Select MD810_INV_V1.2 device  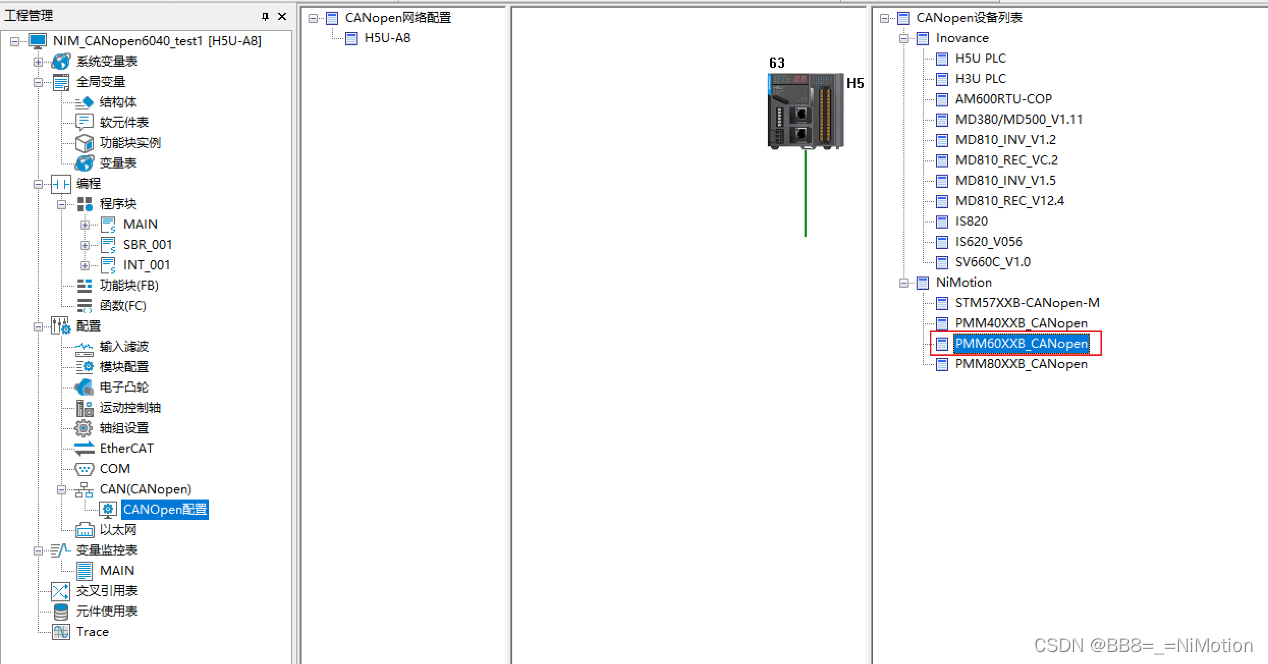pyautogui.click(x=1005, y=140)
